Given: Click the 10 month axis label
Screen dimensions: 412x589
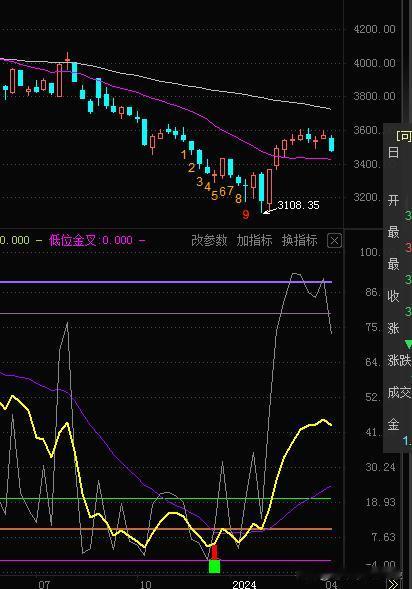Looking at the screenshot, I should coord(145,584).
